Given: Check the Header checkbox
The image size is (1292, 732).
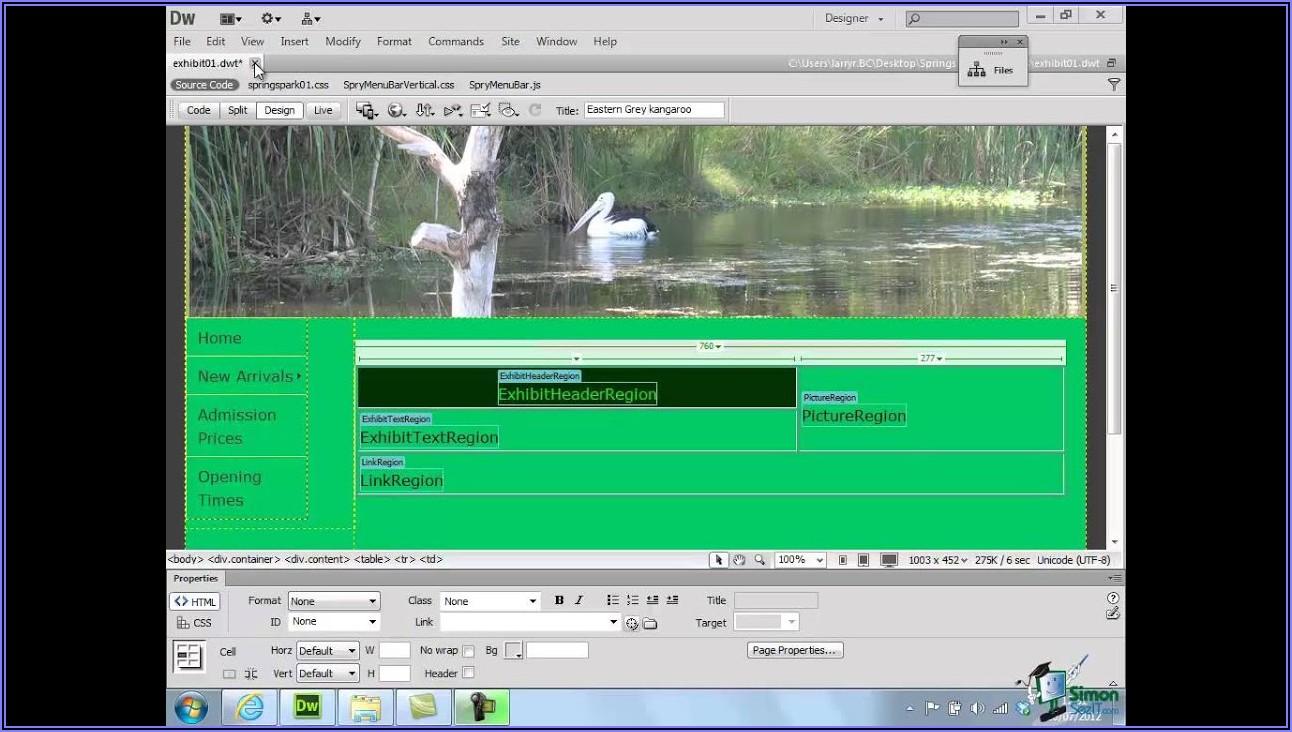Looking at the screenshot, I should pyautogui.click(x=468, y=674).
